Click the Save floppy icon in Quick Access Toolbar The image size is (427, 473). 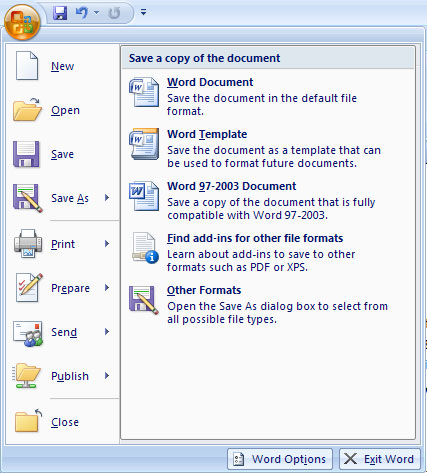pos(60,13)
